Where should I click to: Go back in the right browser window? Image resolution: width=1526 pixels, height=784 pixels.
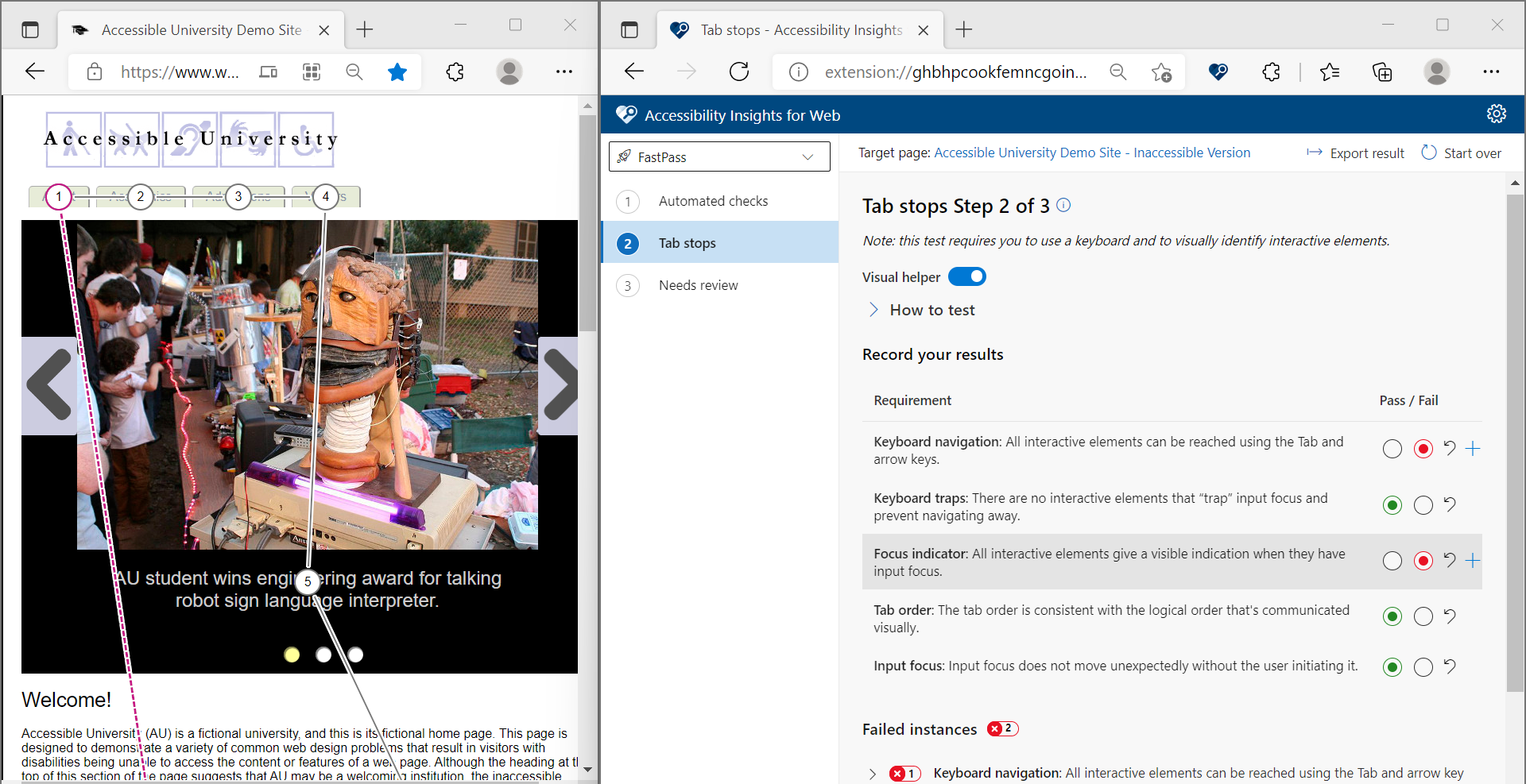(x=634, y=71)
